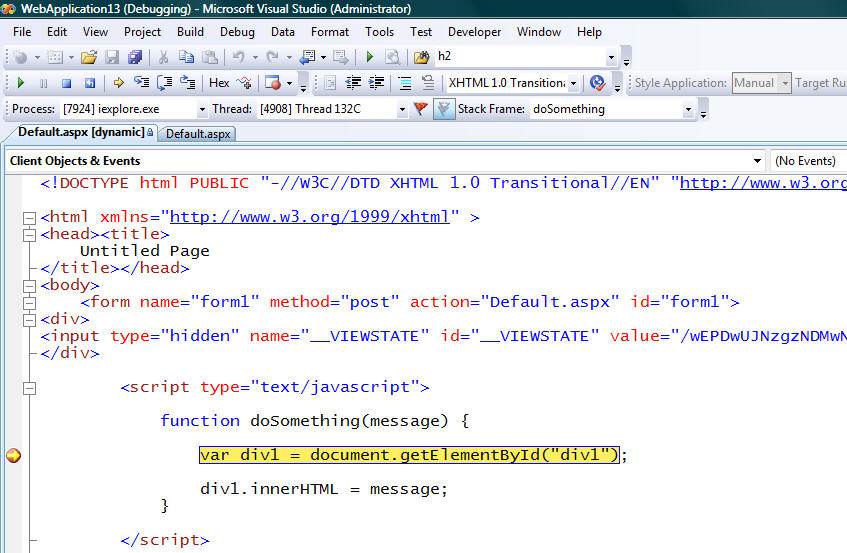
Task: Open the Debug menu
Action: (237, 32)
